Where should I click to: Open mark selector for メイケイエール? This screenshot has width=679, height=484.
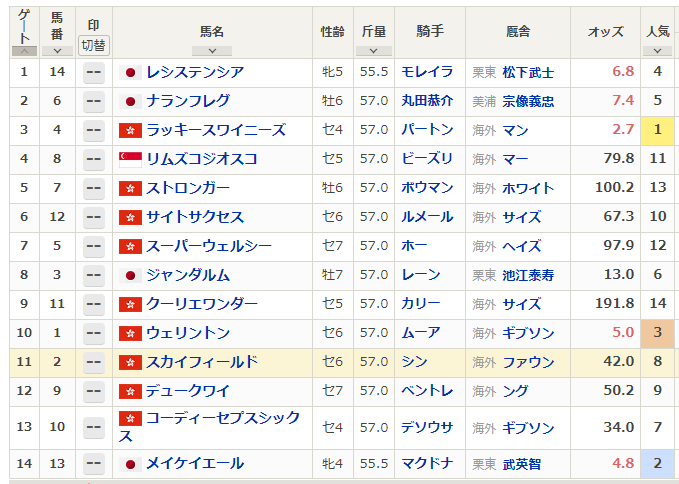(94, 464)
